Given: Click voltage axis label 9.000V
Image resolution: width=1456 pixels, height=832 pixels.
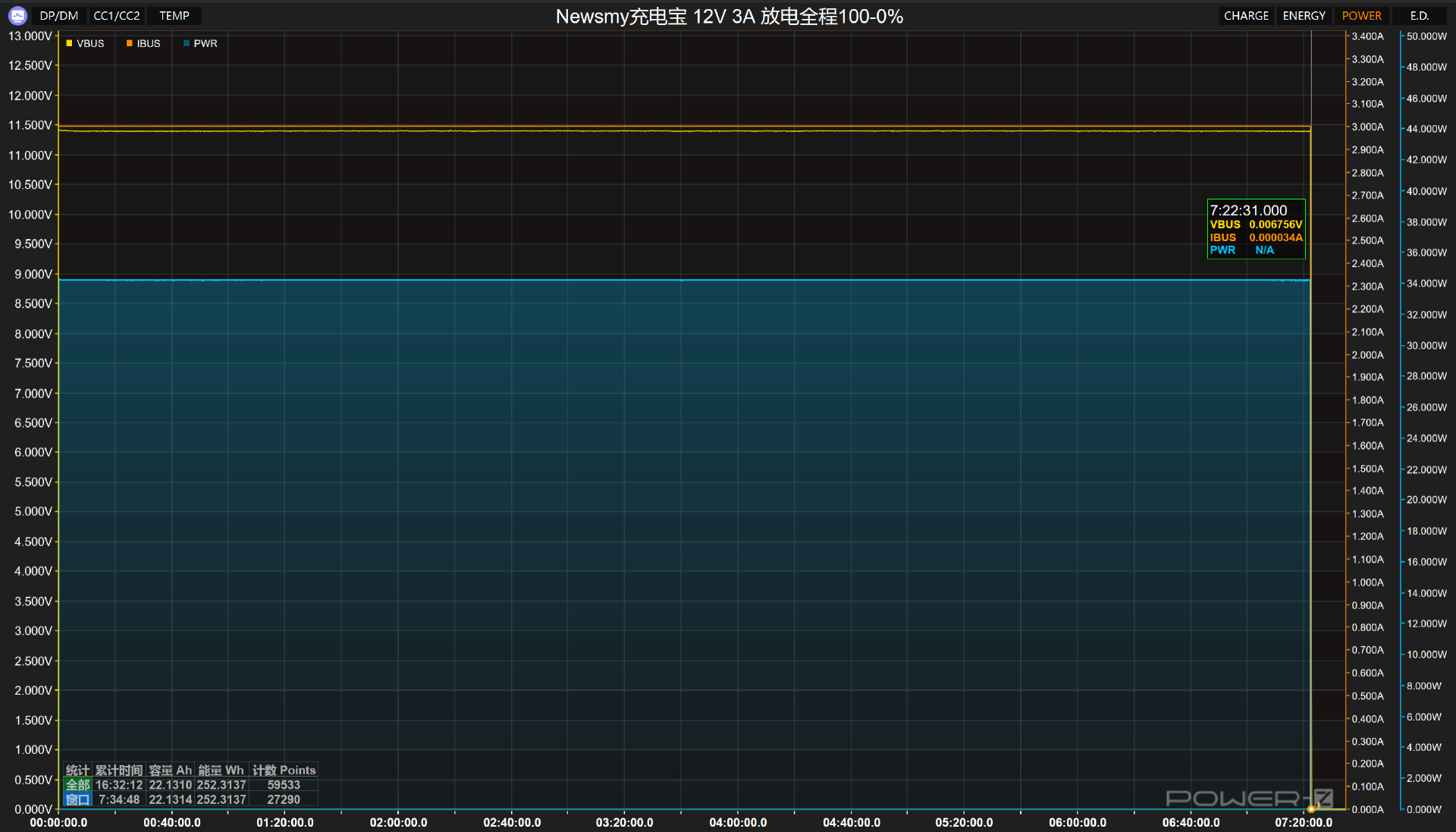Looking at the screenshot, I should (x=33, y=274).
